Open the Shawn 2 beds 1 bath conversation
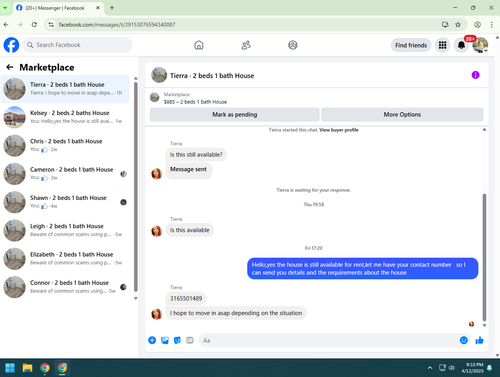Viewport: 500px width, 377px height. pyautogui.click(x=65, y=202)
